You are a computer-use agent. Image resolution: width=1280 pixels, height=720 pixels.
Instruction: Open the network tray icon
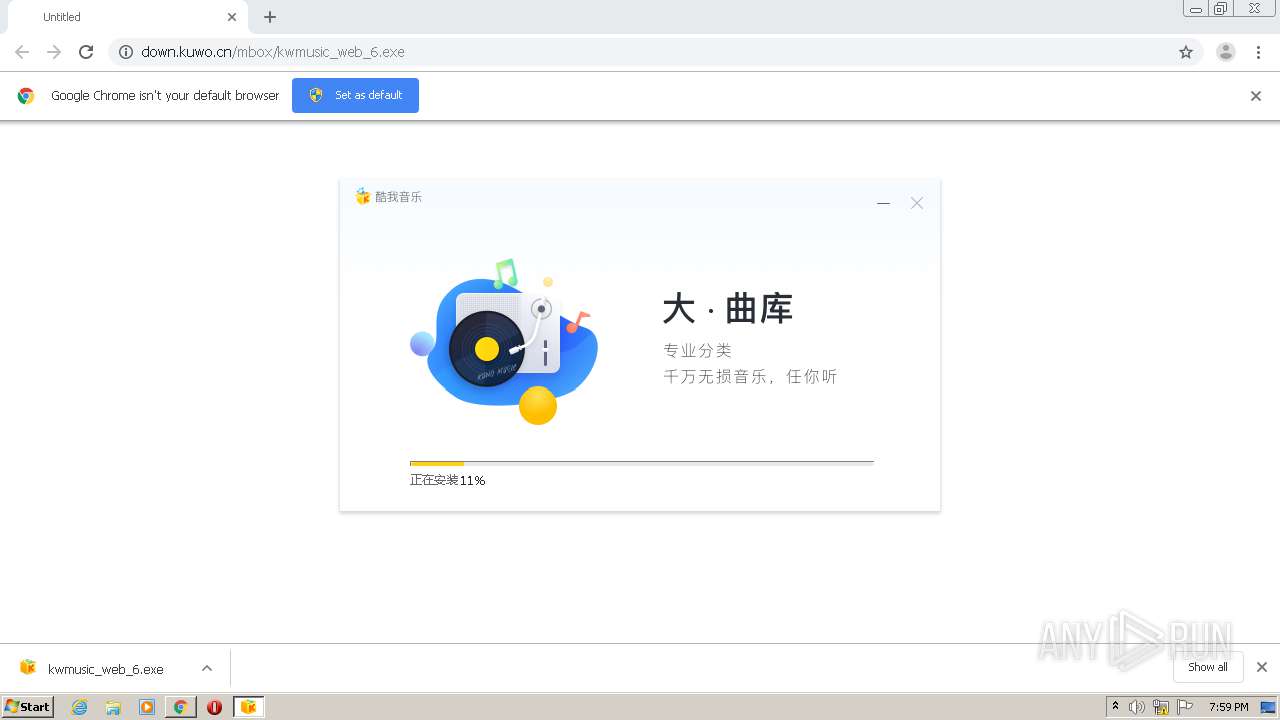pos(1161,707)
